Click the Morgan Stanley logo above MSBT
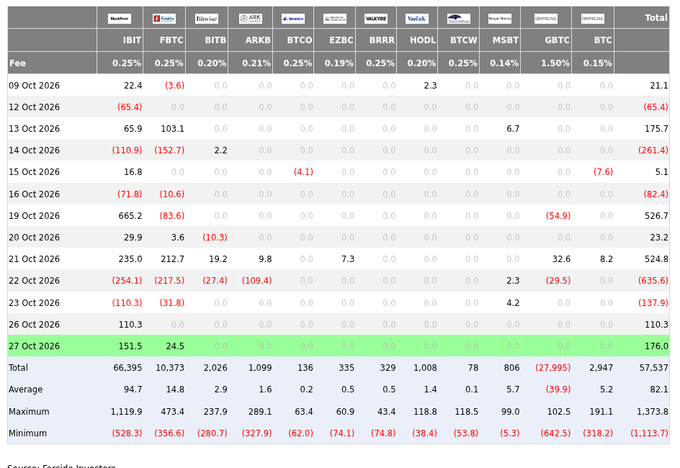The image size is (680, 468). tap(500, 19)
